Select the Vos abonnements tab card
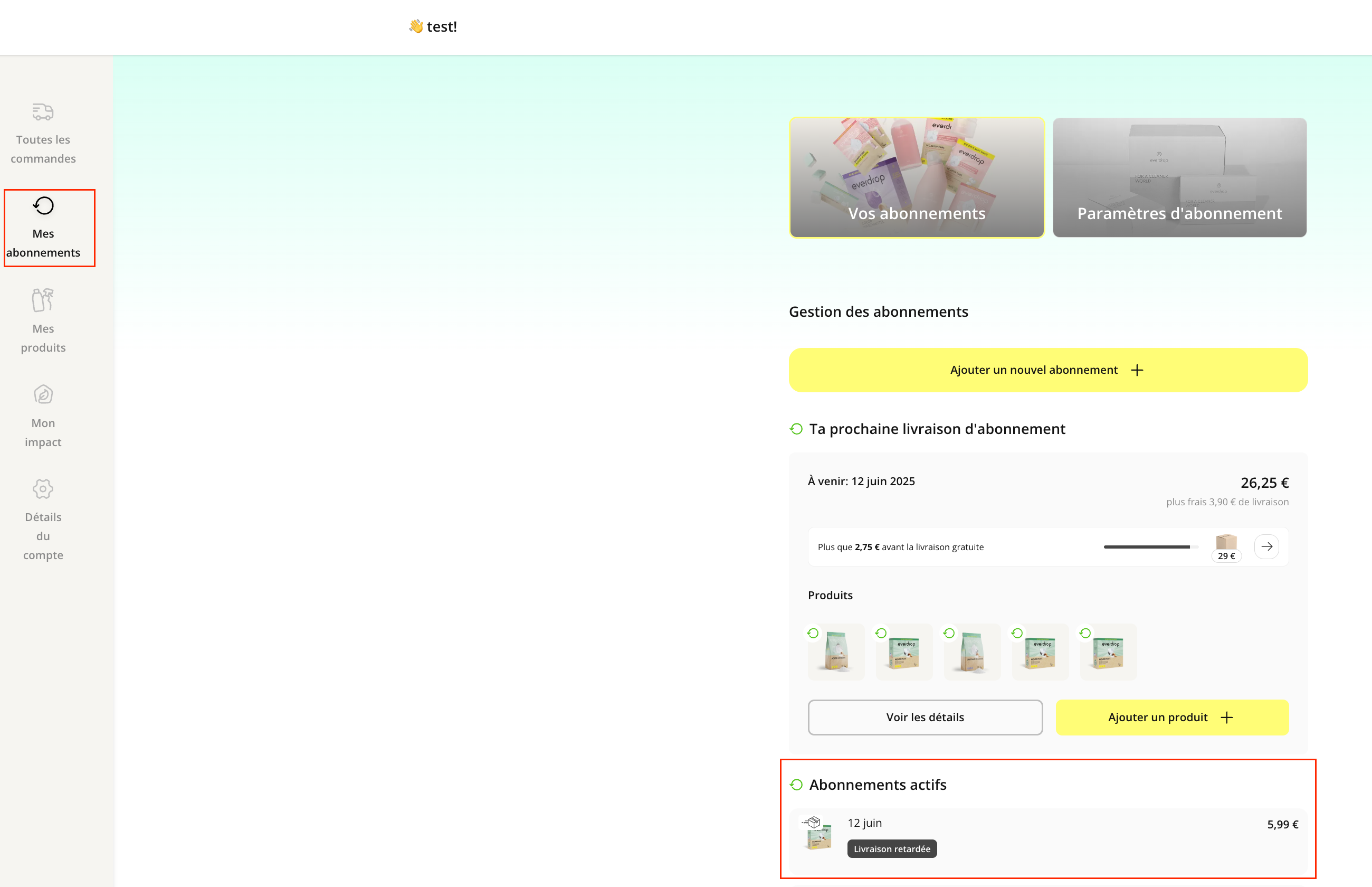This screenshot has width=1372, height=887. pos(916,177)
